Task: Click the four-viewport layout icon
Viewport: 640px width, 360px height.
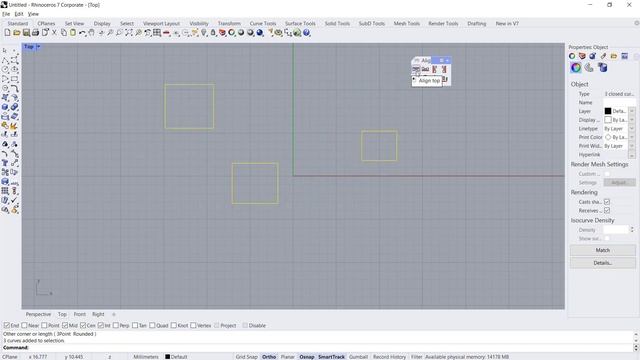Action: 157,33
